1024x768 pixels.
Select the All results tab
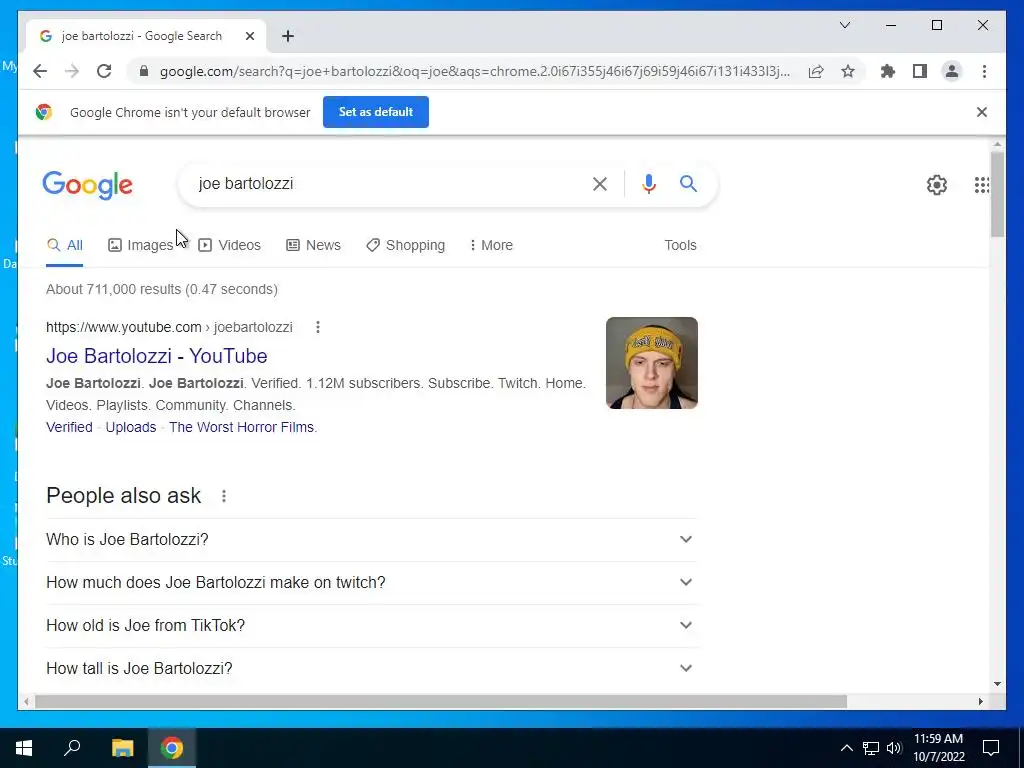pyautogui.click(x=65, y=246)
